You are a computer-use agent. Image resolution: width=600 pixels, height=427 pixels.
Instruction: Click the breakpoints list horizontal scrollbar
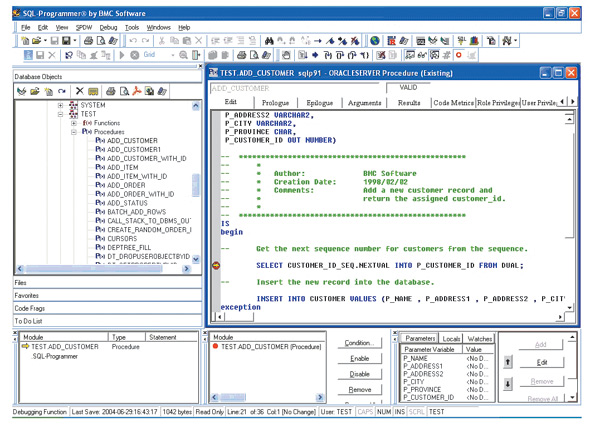(267, 398)
